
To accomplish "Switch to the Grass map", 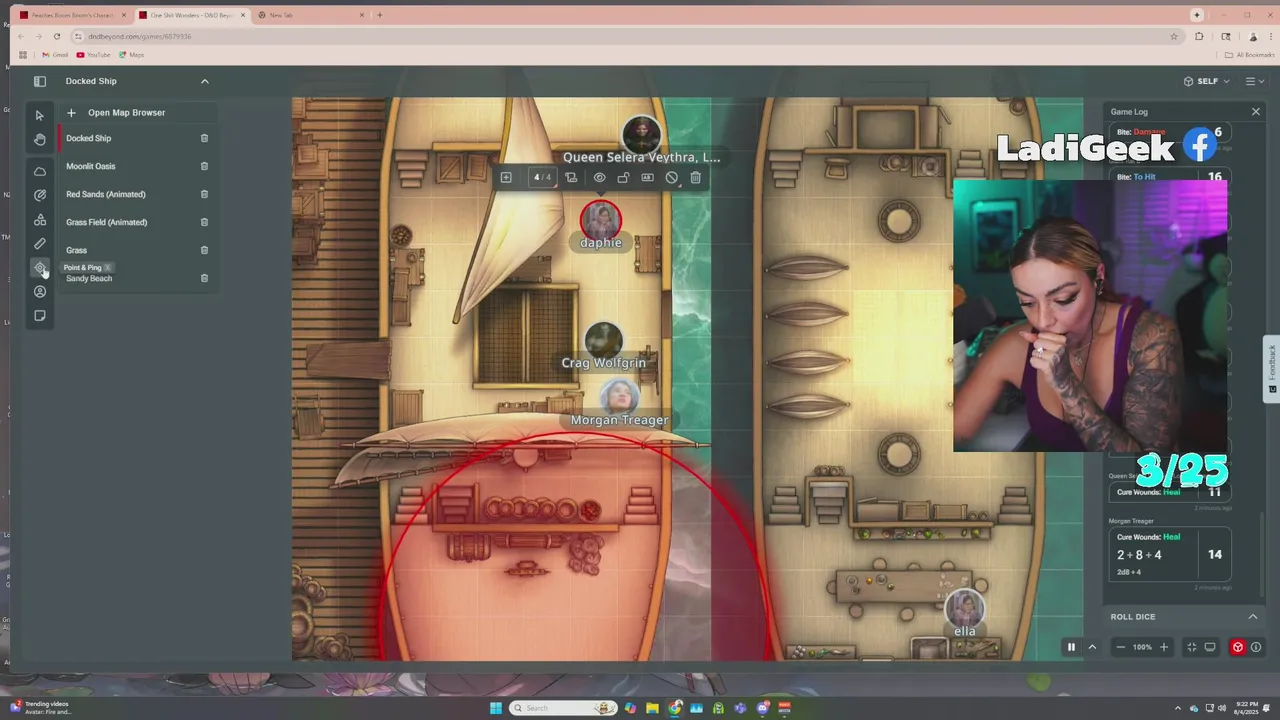I will coord(76,250).
